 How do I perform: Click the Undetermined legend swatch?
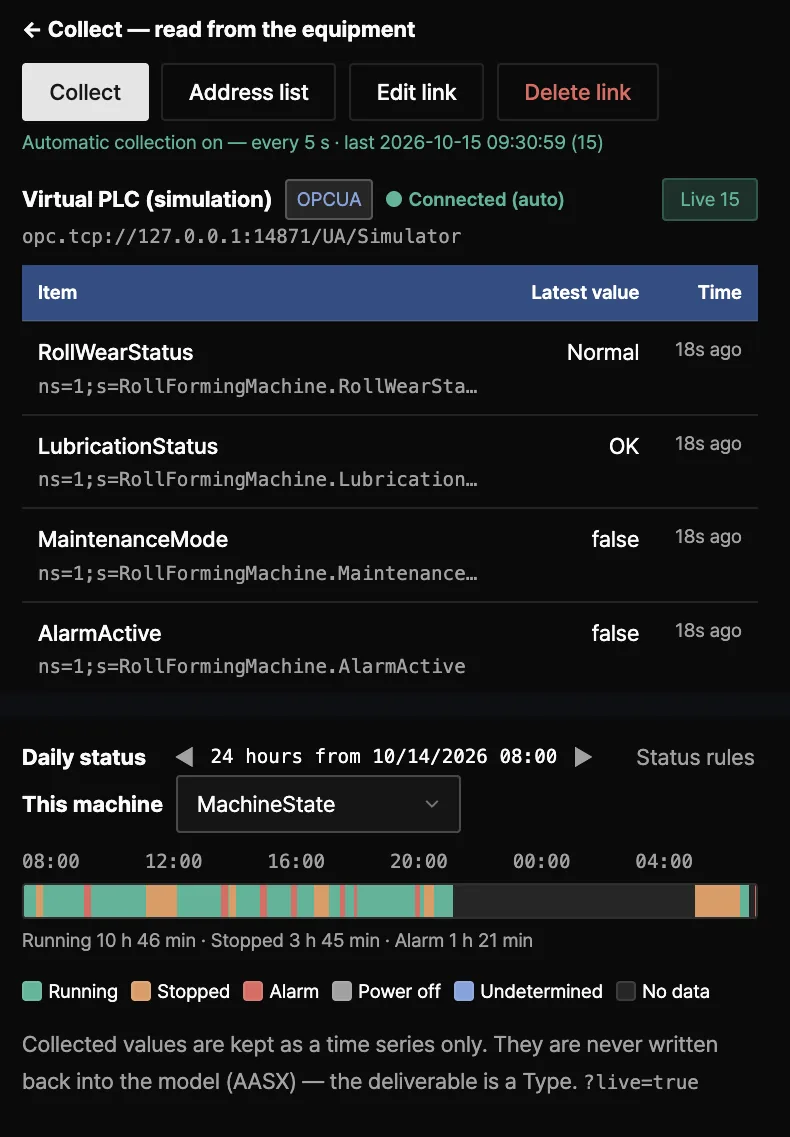464,991
